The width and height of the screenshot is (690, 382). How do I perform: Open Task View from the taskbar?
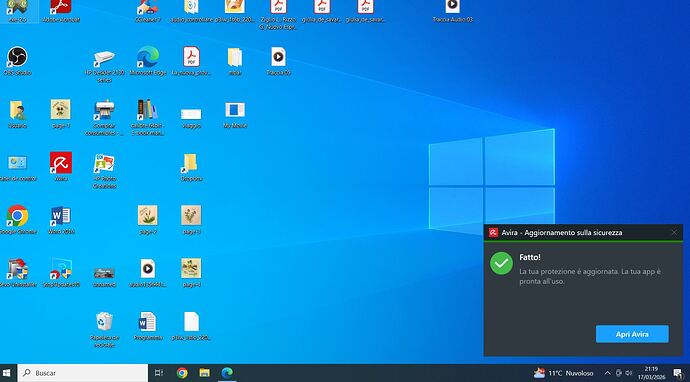click(159, 373)
